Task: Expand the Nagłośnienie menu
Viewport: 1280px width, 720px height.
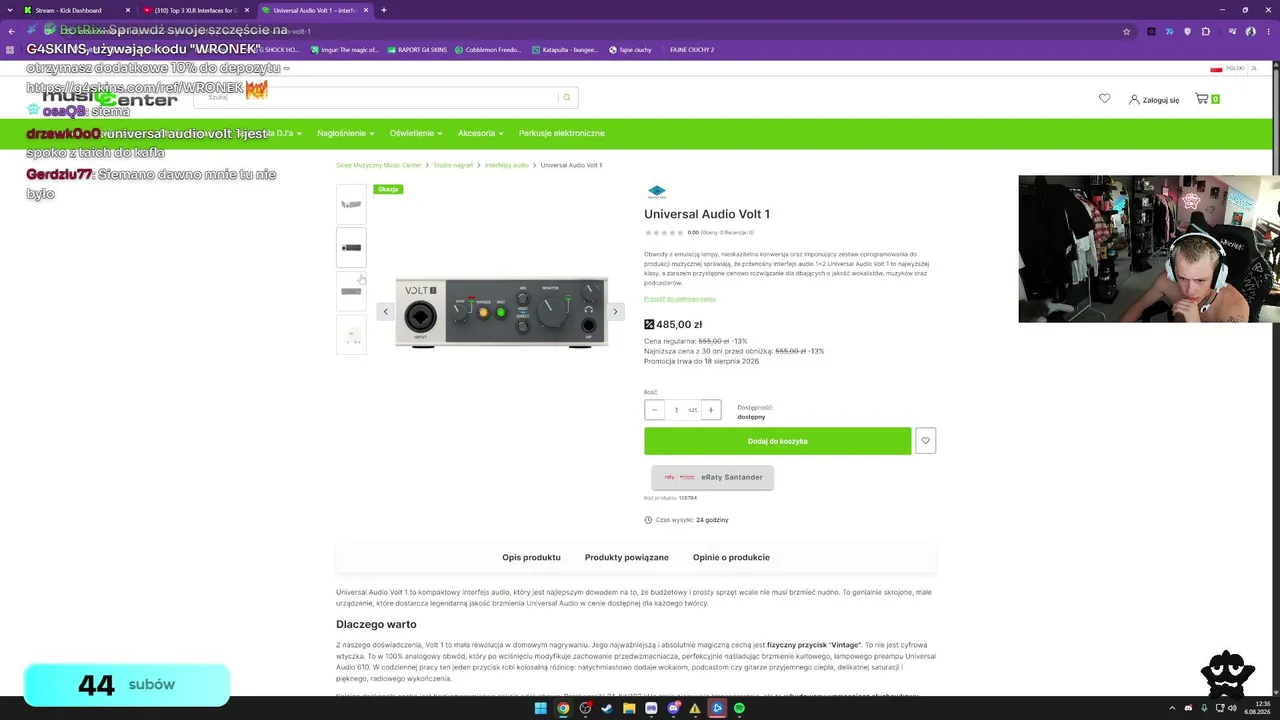Action: pos(345,133)
